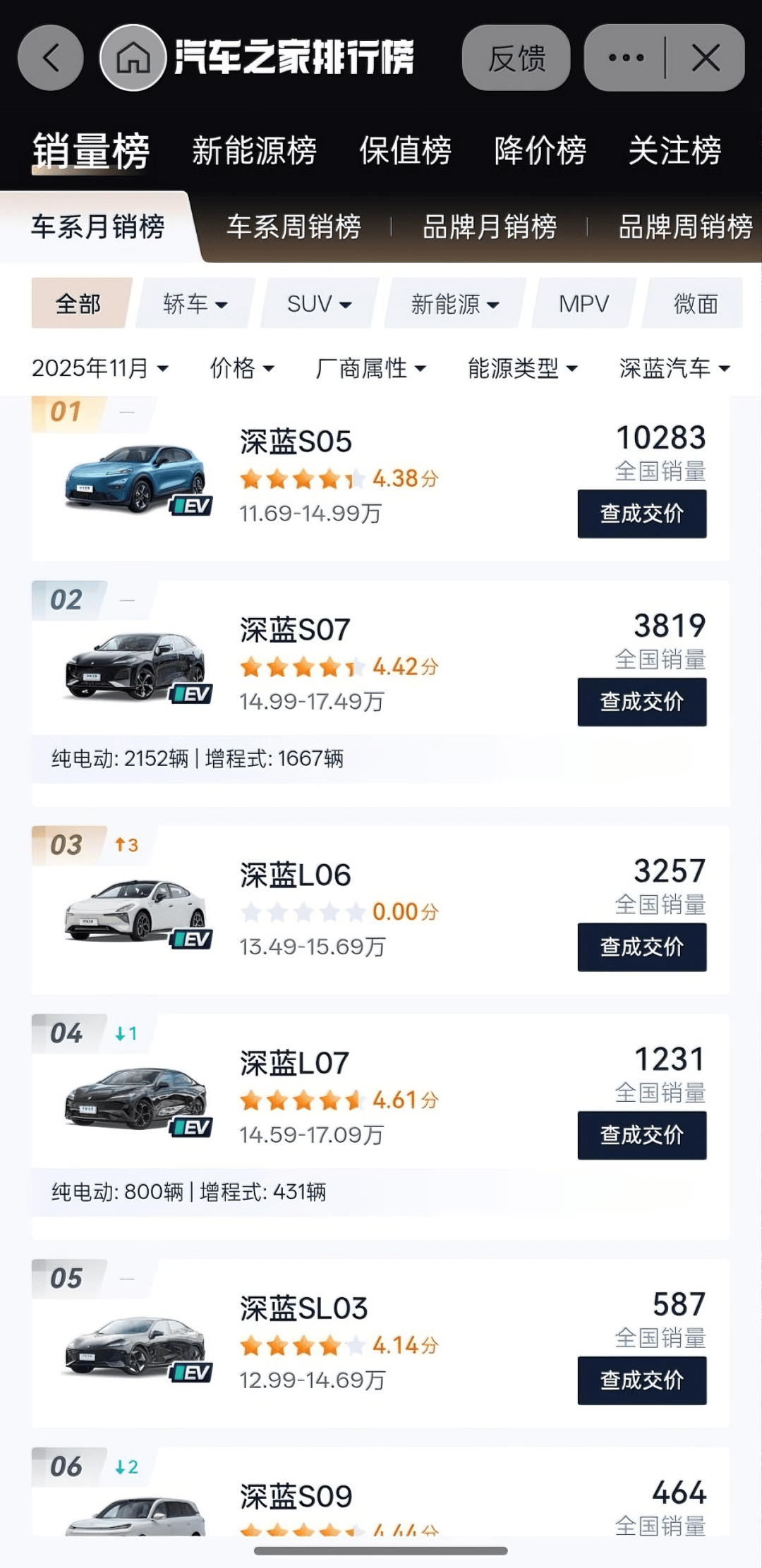Tap the 深蓝S05 blue car thumbnail
The width and height of the screenshot is (762, 1568).
(134, 478)
